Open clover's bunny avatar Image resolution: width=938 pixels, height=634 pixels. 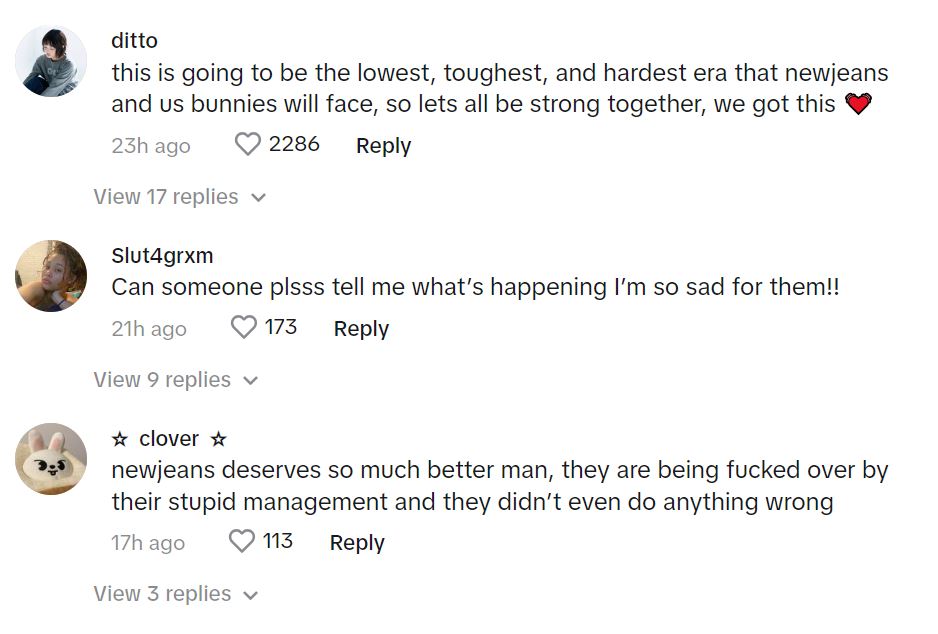(x=51, y=459)
